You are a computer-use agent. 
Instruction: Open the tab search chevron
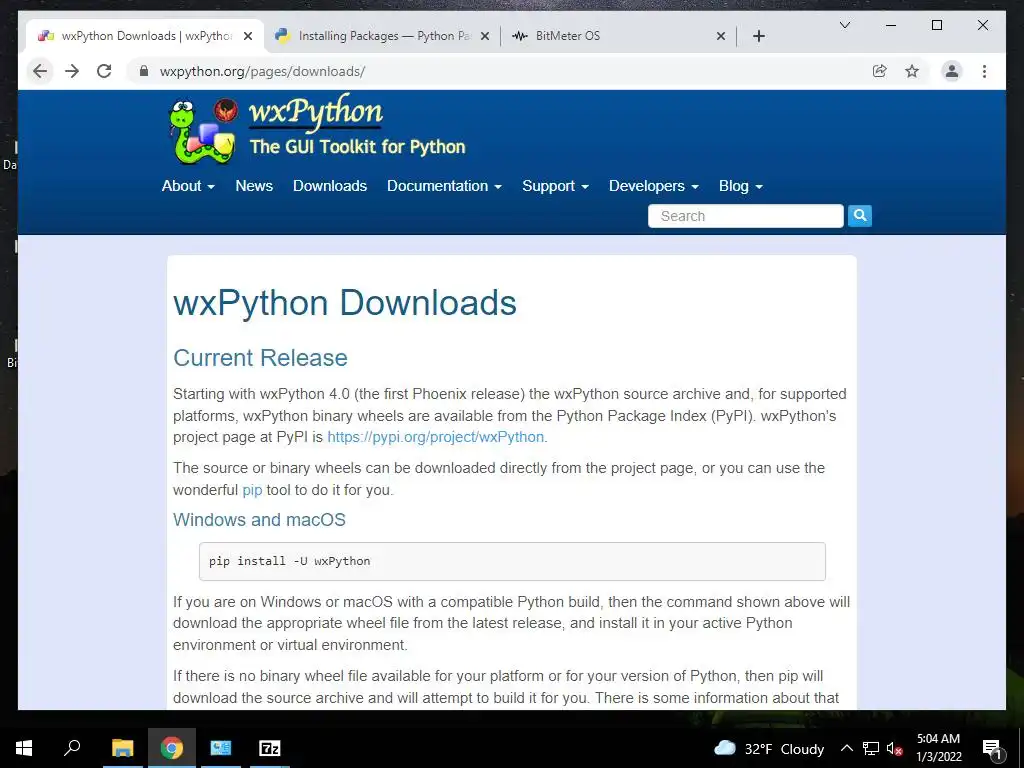[844, 25]
